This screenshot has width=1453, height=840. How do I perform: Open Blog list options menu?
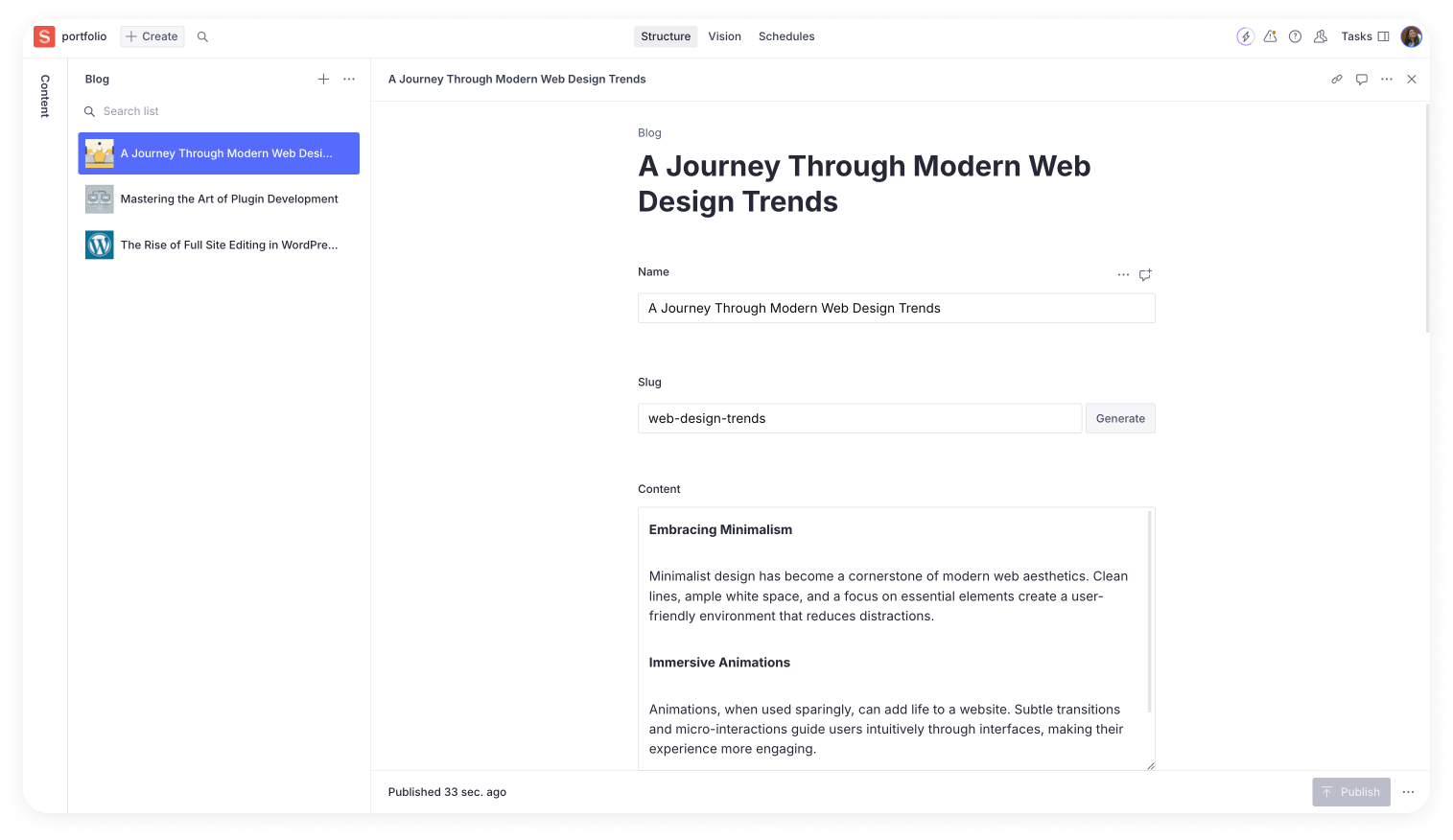click(349, 80)
